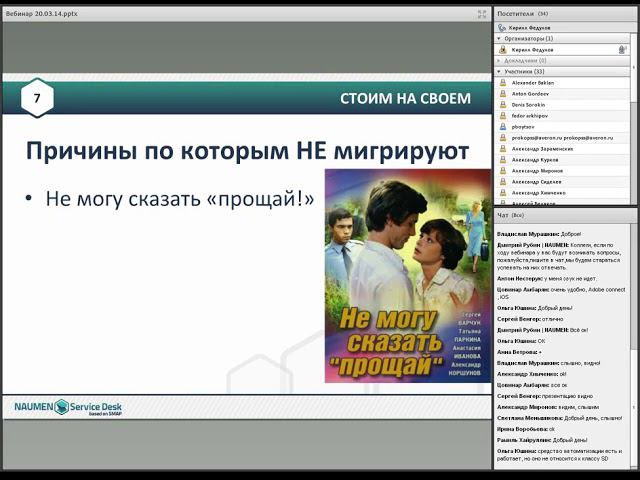
Task: Collapse the Организаторы (1) group
Action: 499,38
